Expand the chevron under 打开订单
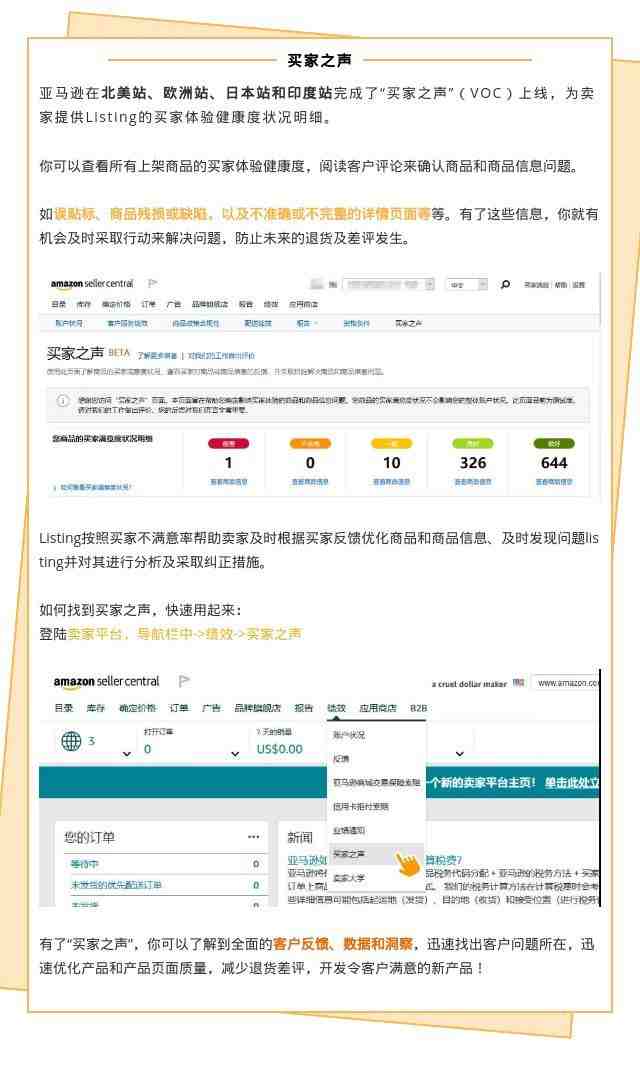This screenshot has width=640, height=1074. coord(235,753)
